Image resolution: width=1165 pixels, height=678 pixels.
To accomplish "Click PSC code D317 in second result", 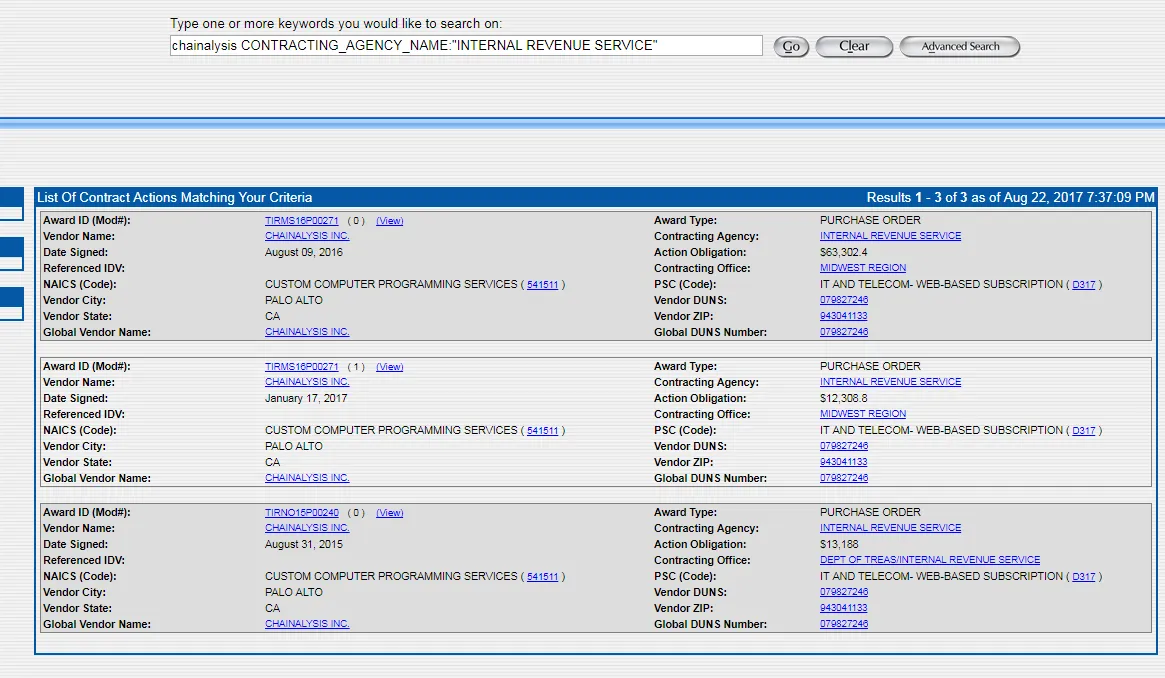I will [1083, 431].
